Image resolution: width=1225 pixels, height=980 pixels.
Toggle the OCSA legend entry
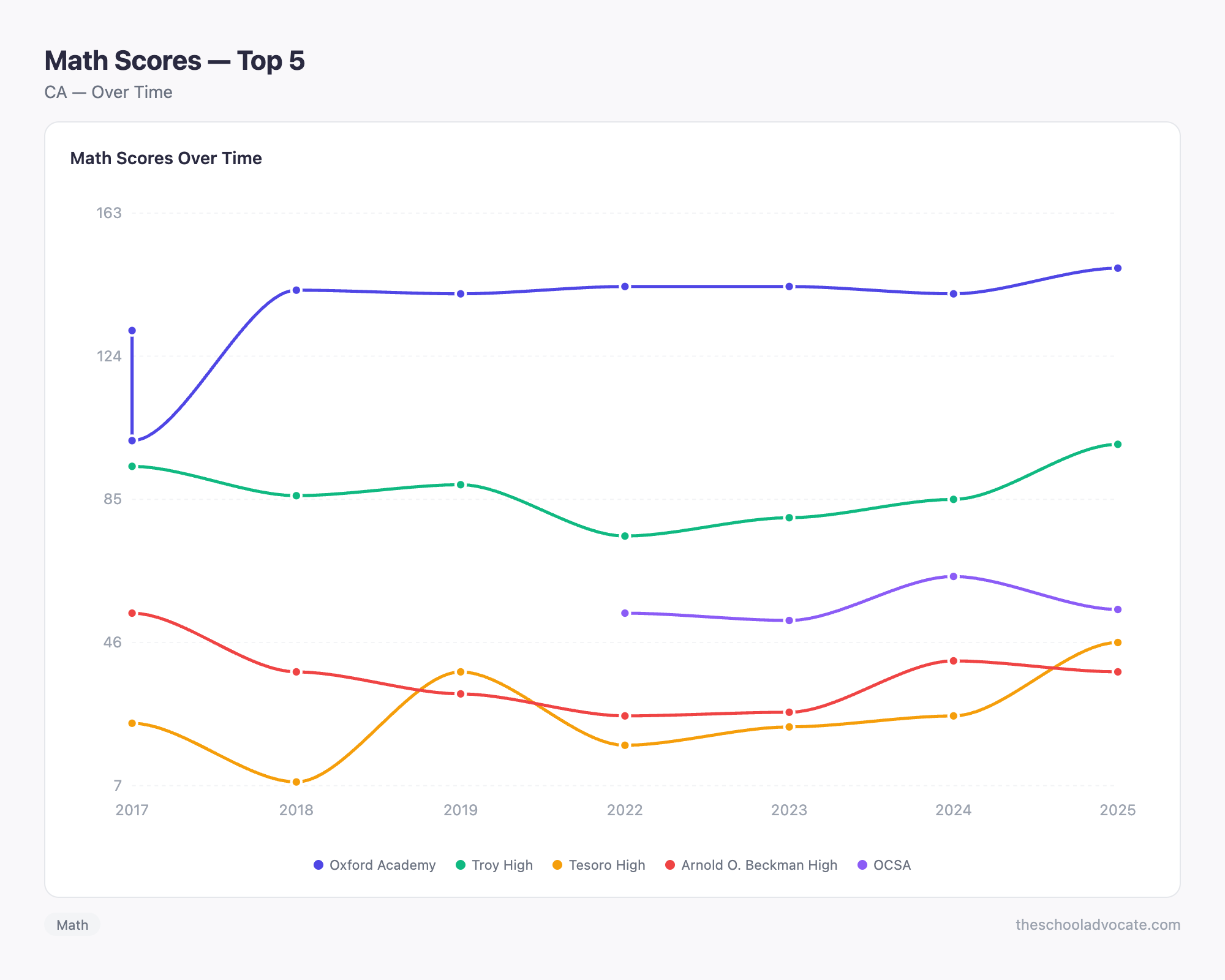click(884, 865)
